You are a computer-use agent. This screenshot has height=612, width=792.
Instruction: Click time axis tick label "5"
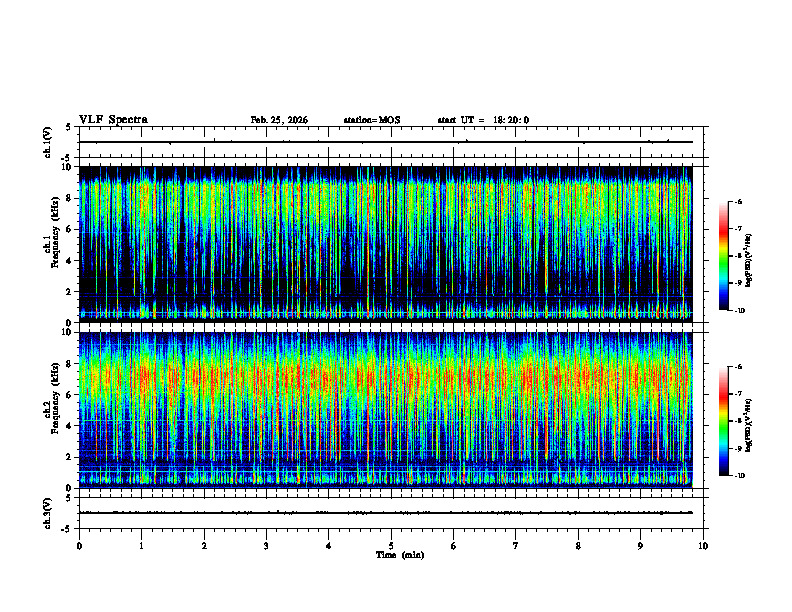391,546
